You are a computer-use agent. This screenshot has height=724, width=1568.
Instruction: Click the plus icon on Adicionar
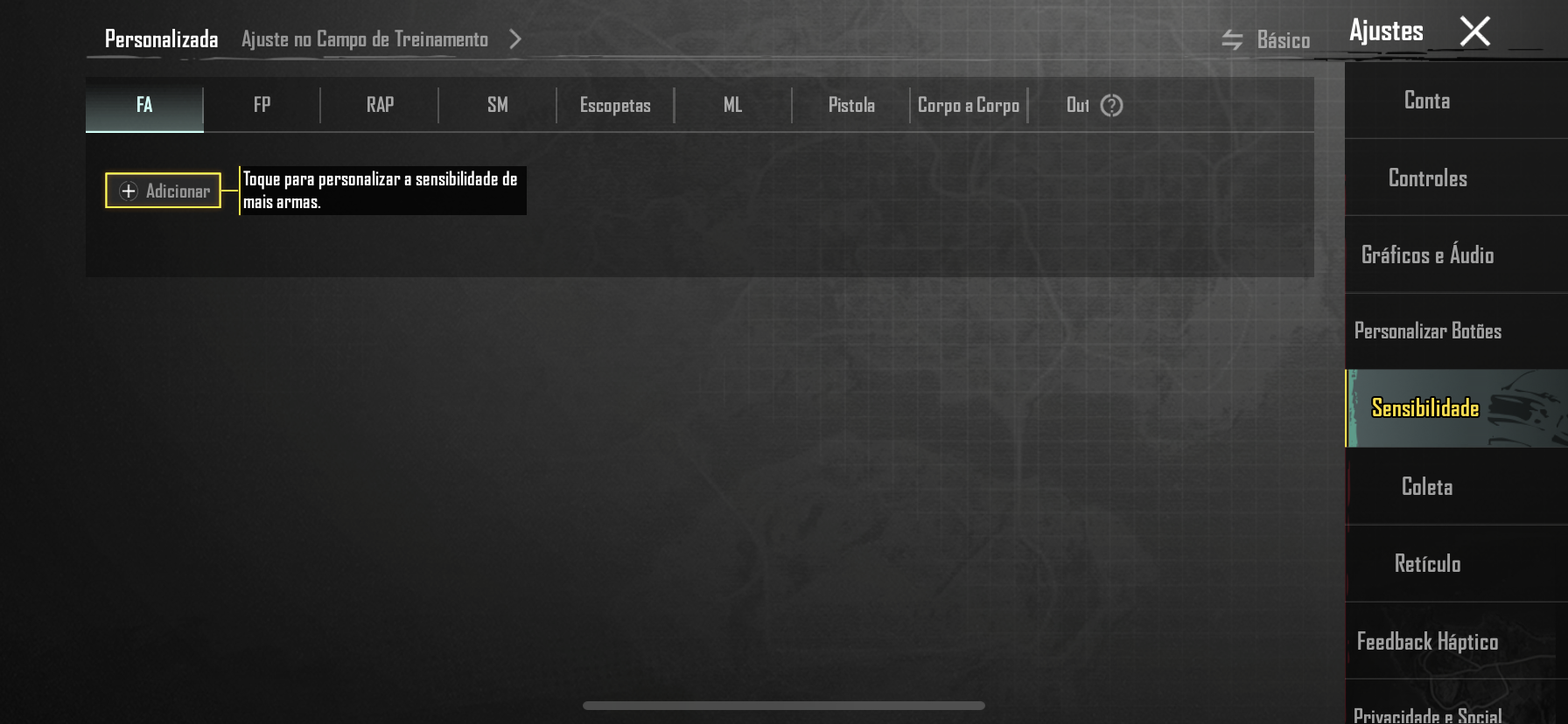(x=129, y=191)
